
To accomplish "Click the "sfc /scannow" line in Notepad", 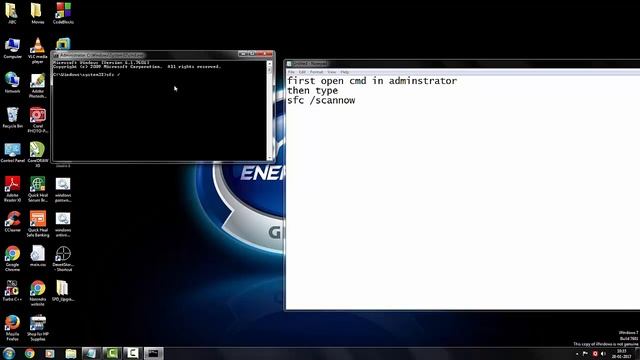I will point(321,100).
